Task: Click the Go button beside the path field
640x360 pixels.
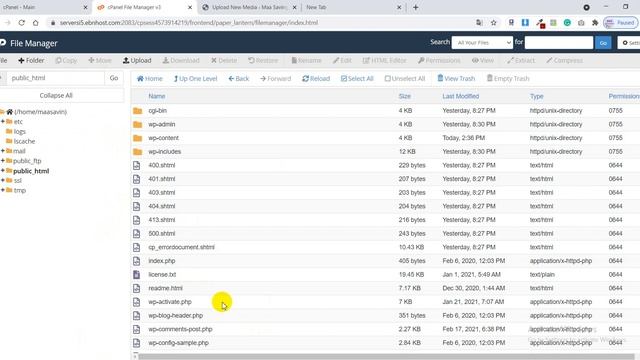Action: pos(114,78)
